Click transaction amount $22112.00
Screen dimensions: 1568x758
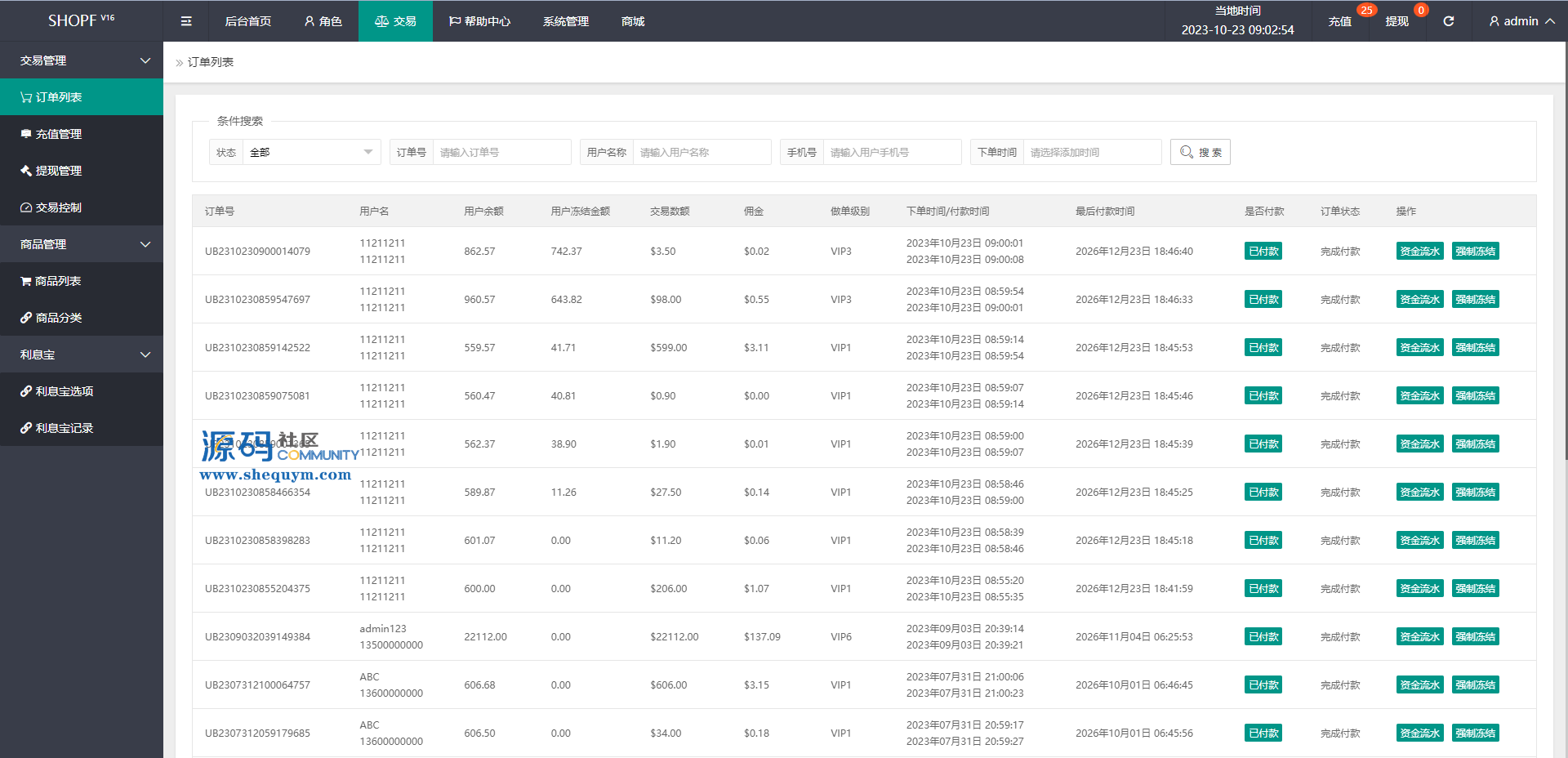pos(675,637)
